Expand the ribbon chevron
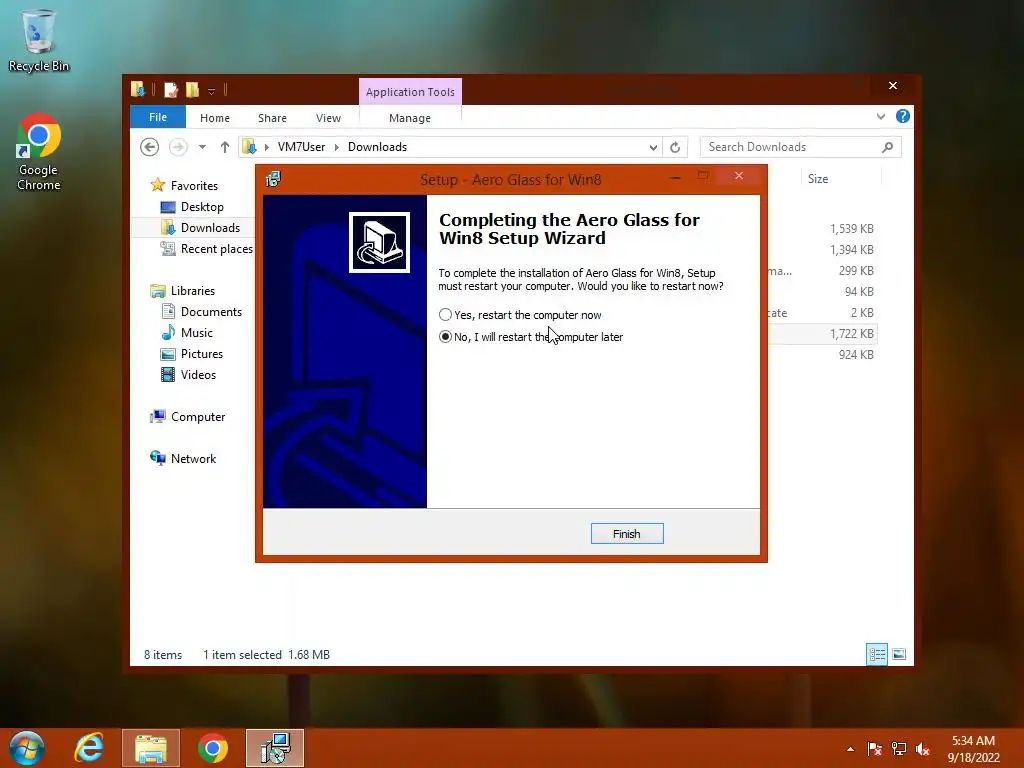The height and width of the screenshot is (768, 1024). (x=881, y=116)
